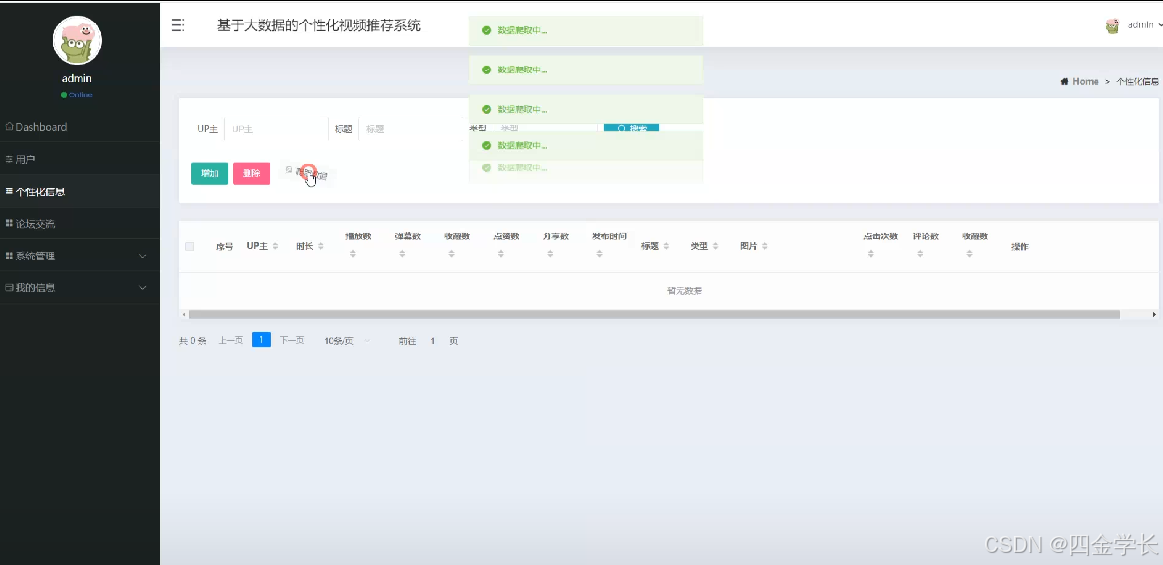Viewport: 1163px width, 565px height.
Task: Select page 1 in pagination
Action: point(261,340)
